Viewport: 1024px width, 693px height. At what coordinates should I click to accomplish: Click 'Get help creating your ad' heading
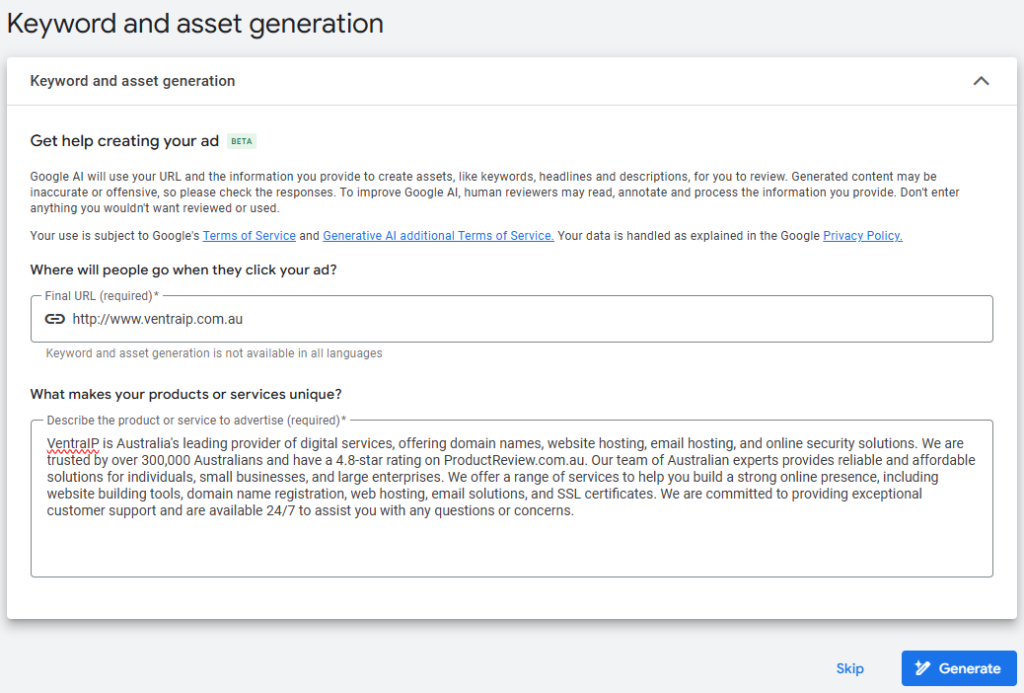pyautogui.click(x=124, y=141)
